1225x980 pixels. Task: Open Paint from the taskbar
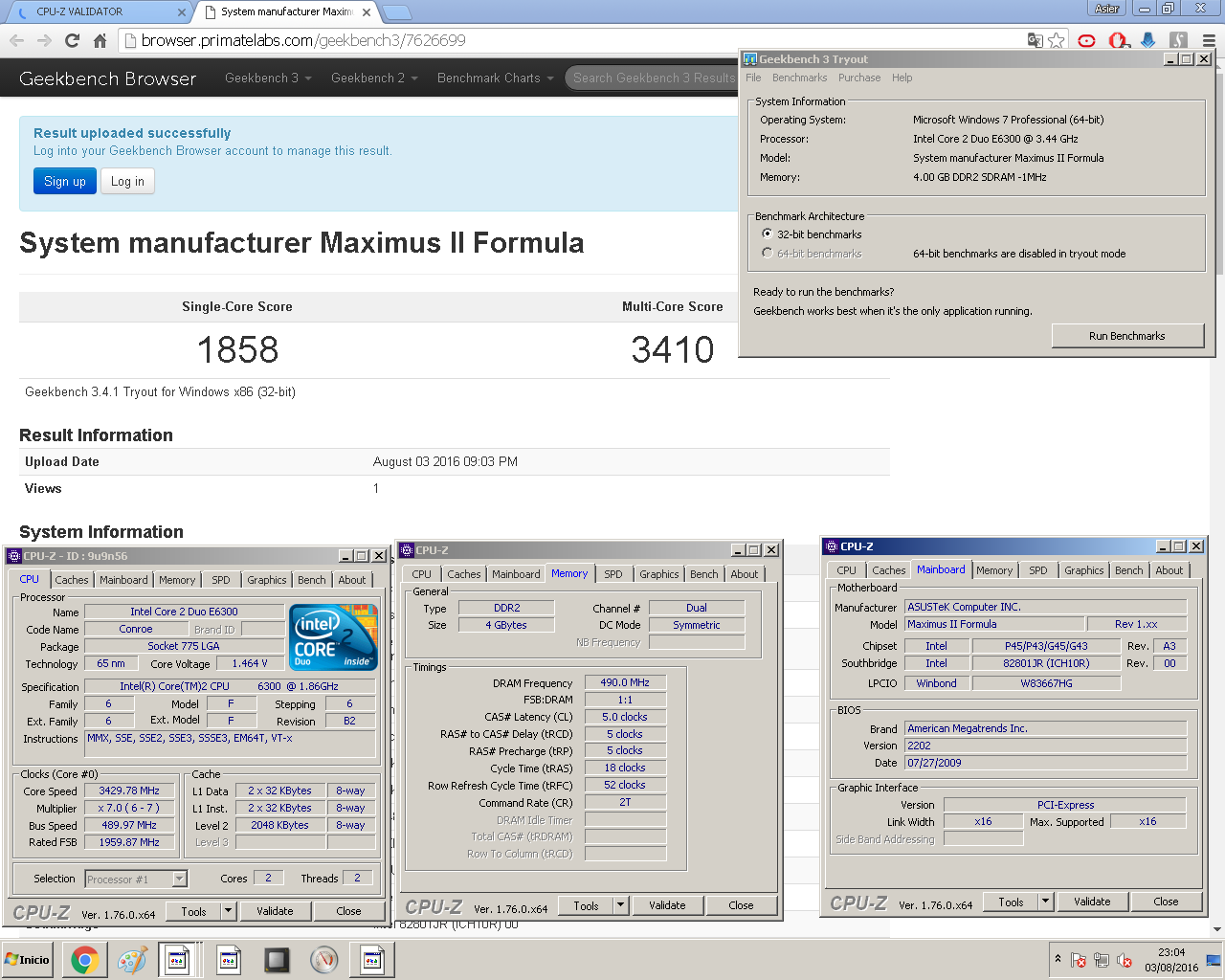(132, 960)
